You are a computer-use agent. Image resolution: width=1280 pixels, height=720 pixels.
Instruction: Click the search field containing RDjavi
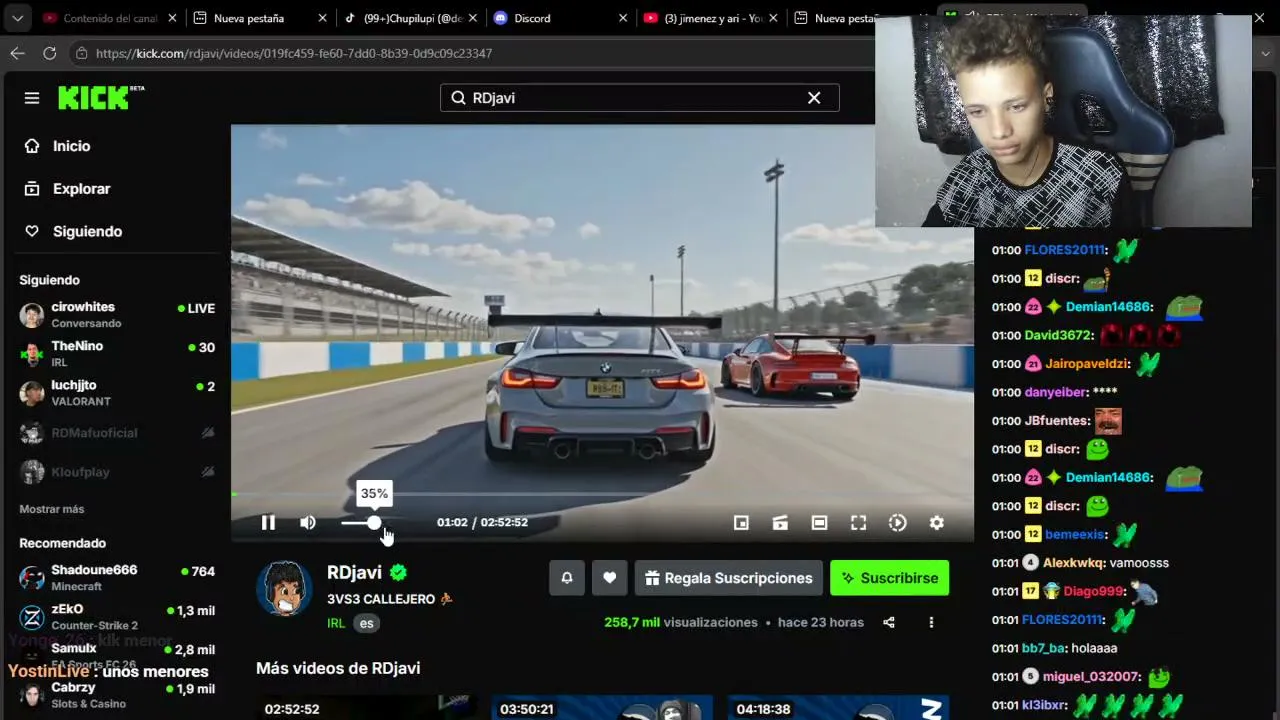point(639,98)
